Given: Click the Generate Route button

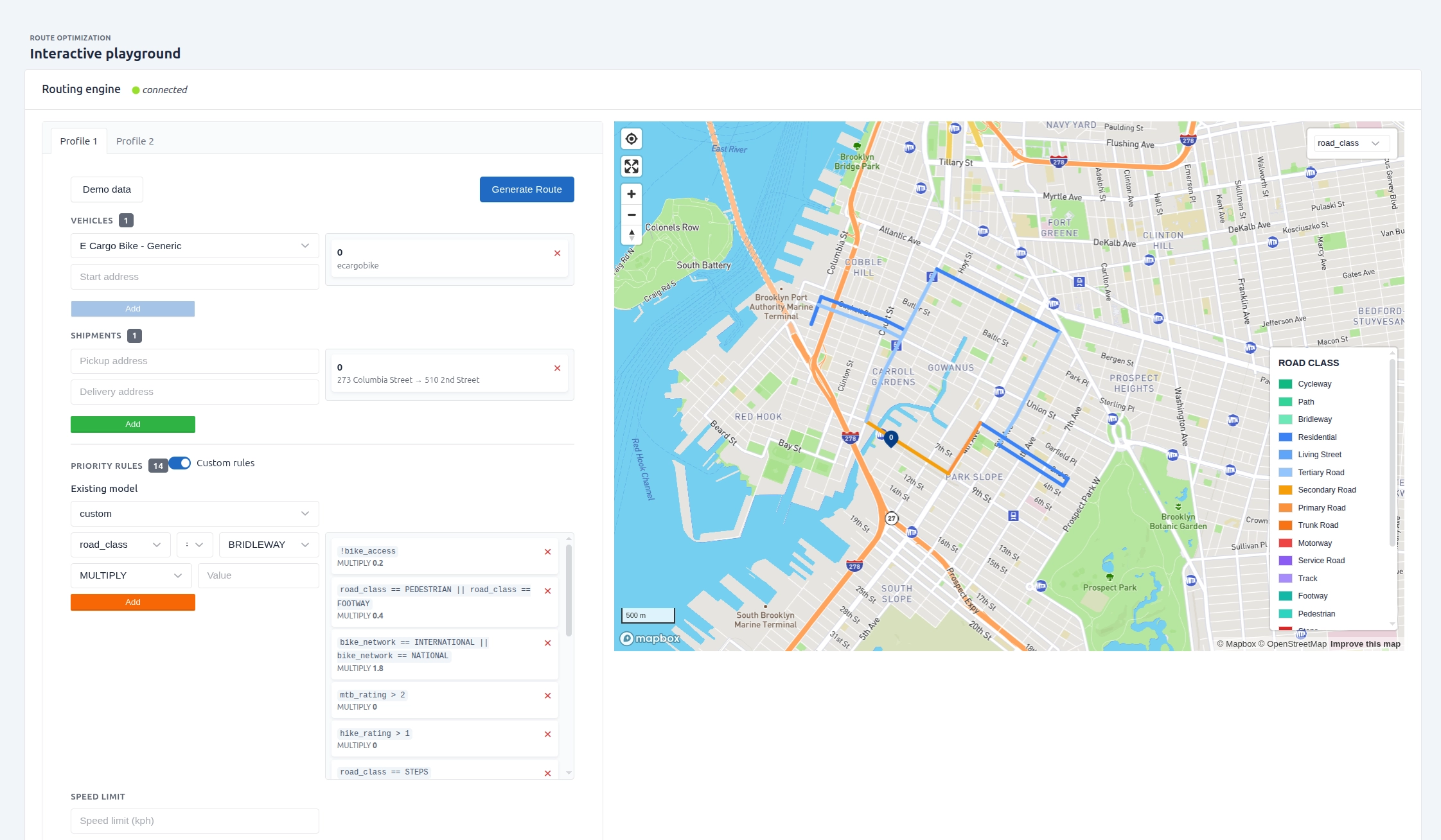Looking at the screenshot, I should (x=526, y=189).
